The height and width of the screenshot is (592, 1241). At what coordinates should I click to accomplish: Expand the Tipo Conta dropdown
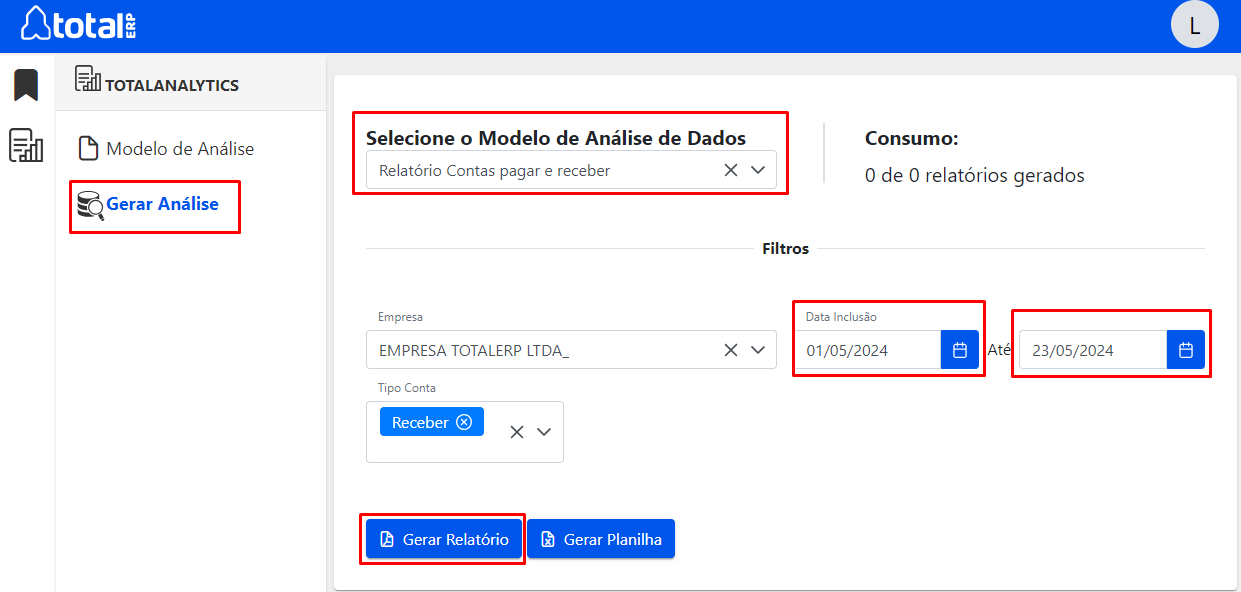544,432
